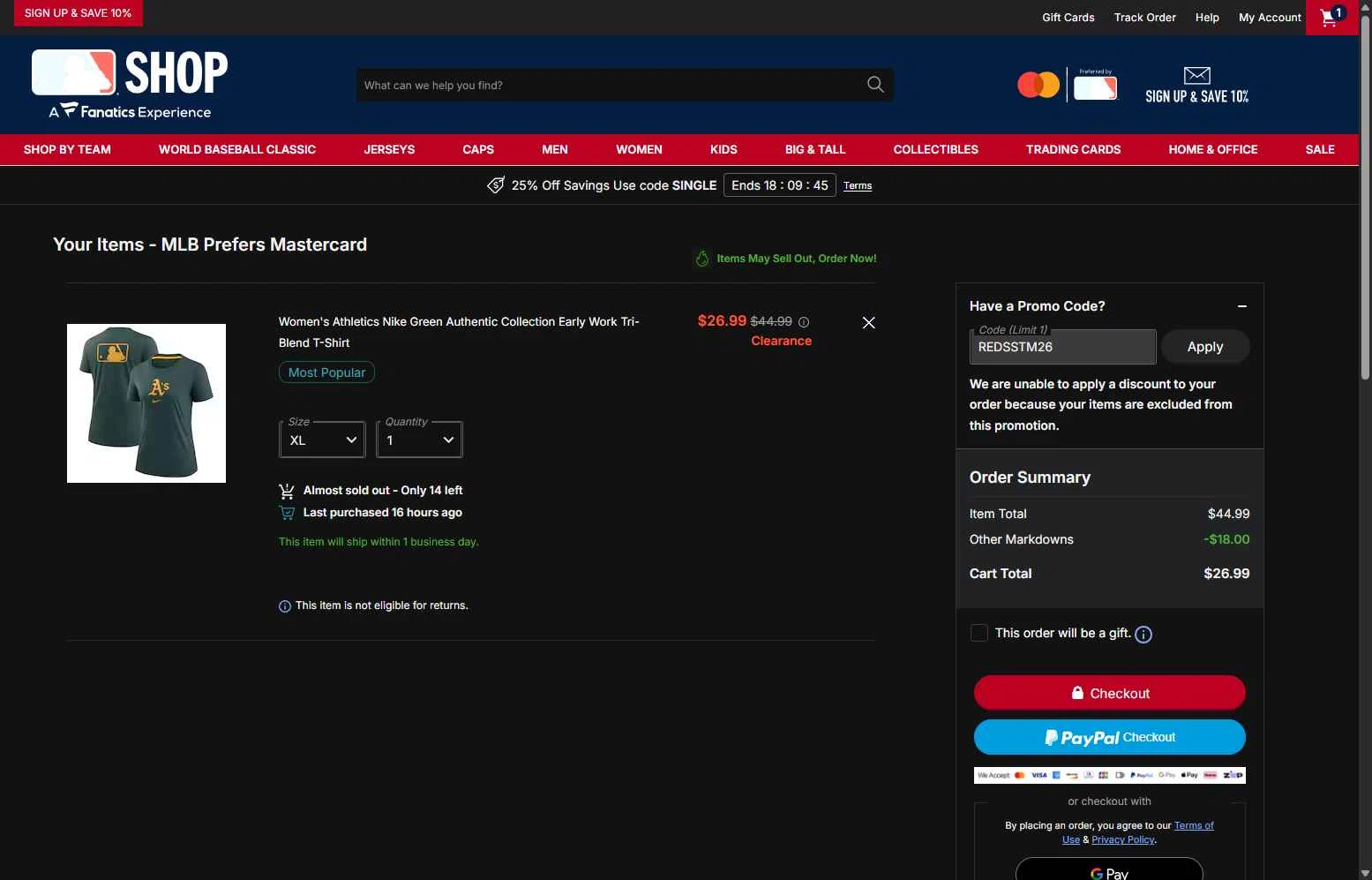Open the Shop By Team menu

point(67,149)
